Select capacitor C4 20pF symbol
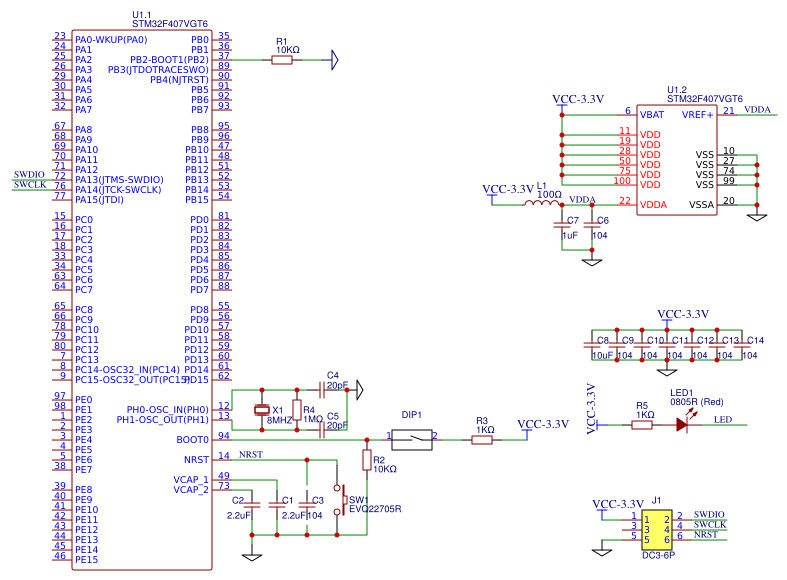 (322, 389)
